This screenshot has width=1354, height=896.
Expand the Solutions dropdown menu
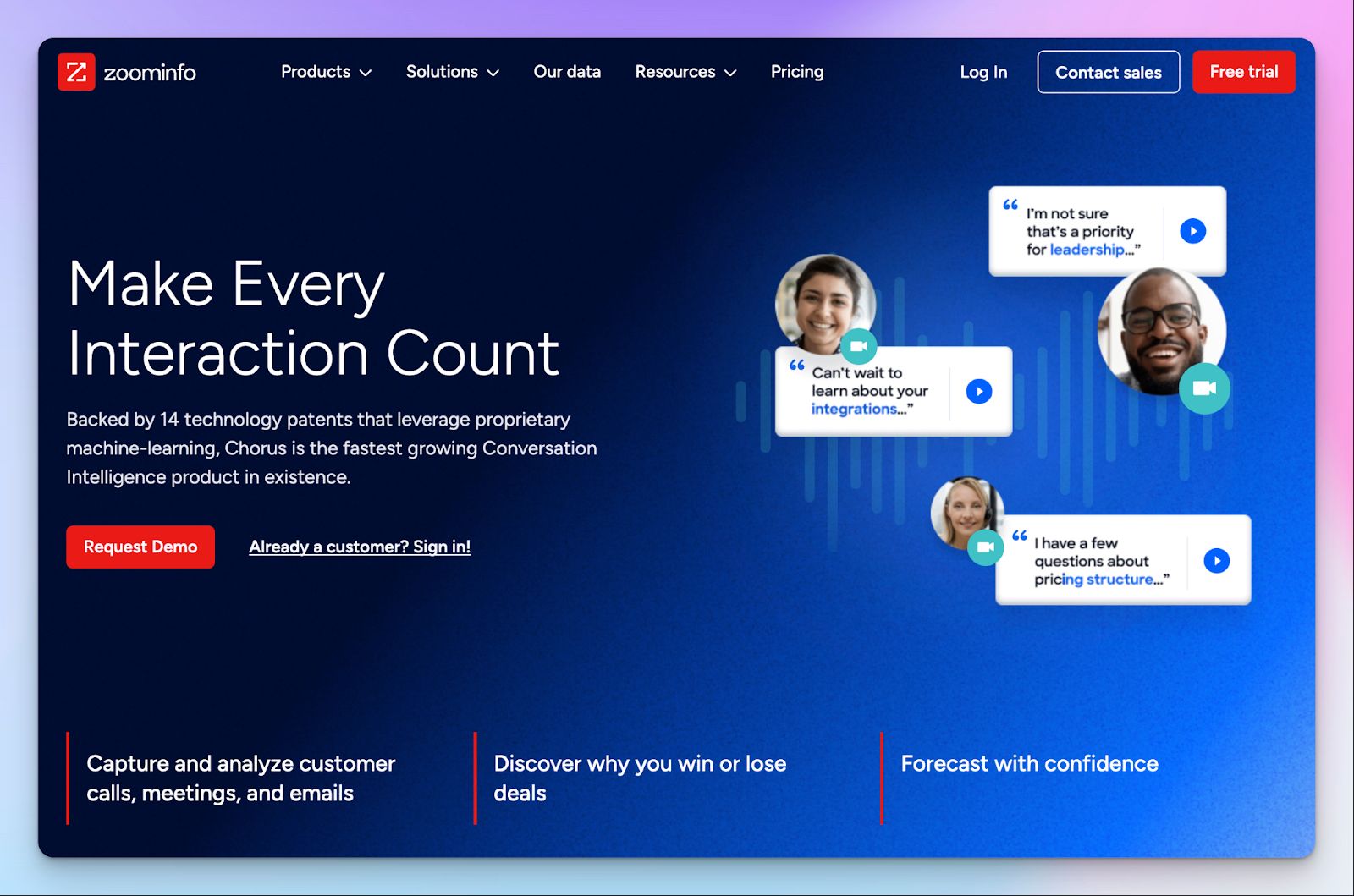point(452,72)
